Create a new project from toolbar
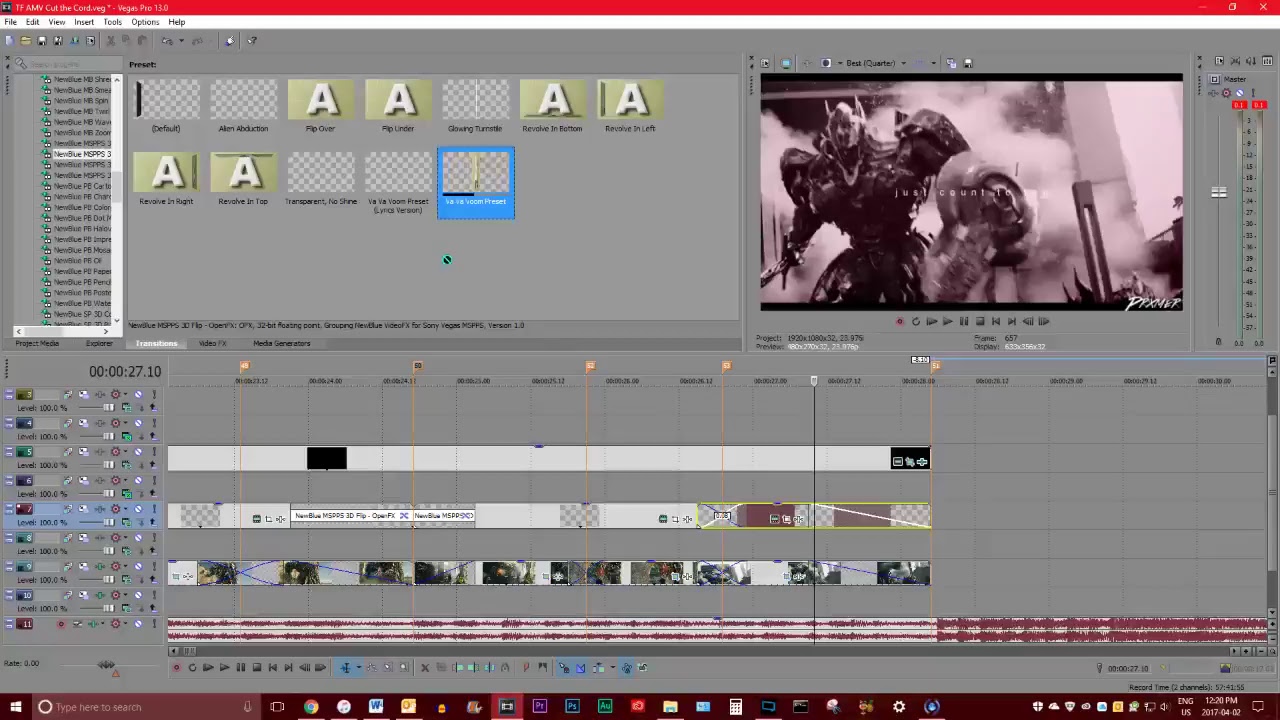Screen dimensions: 1280x720 click(x=9, y=41)
